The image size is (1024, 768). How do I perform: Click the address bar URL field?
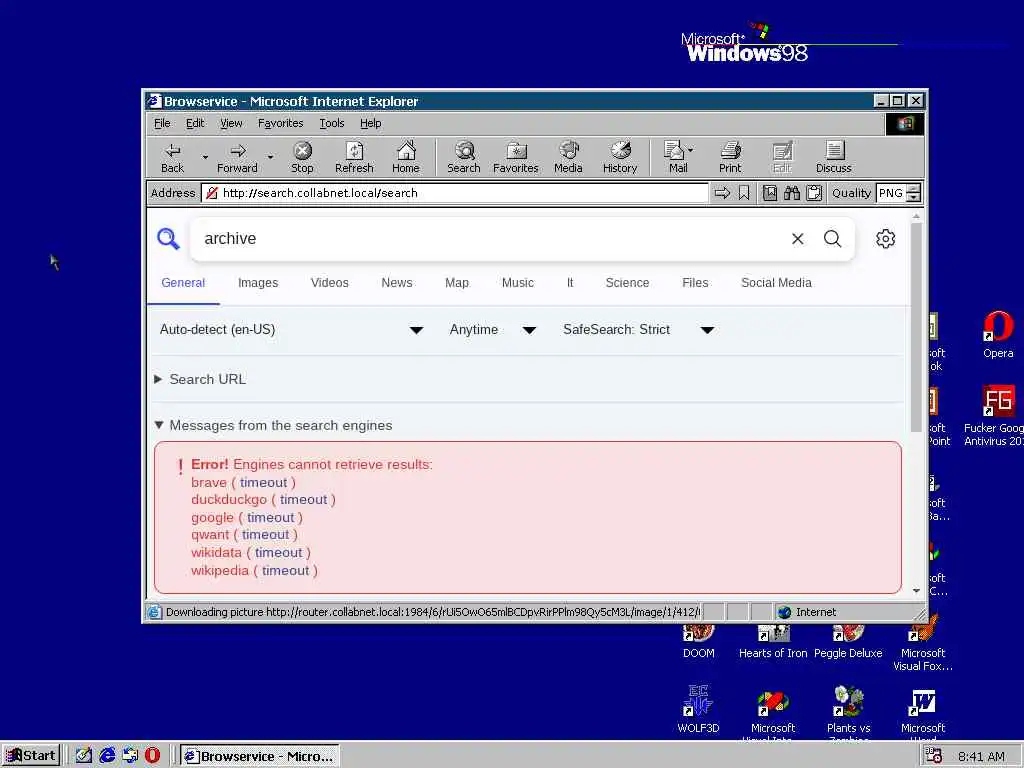click(x=455, y=193)
